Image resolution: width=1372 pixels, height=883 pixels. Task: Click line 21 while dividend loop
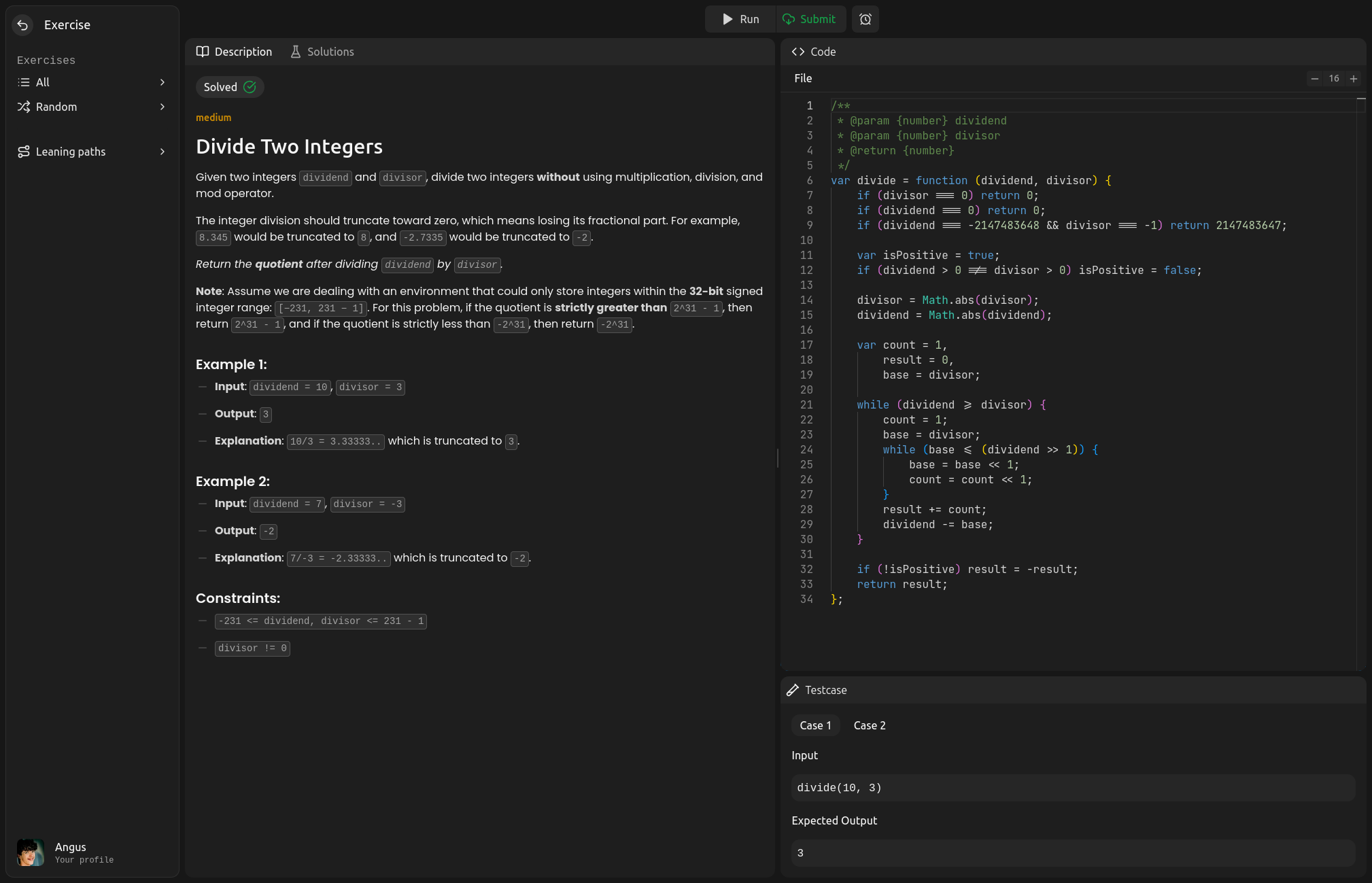pos(951,405)
